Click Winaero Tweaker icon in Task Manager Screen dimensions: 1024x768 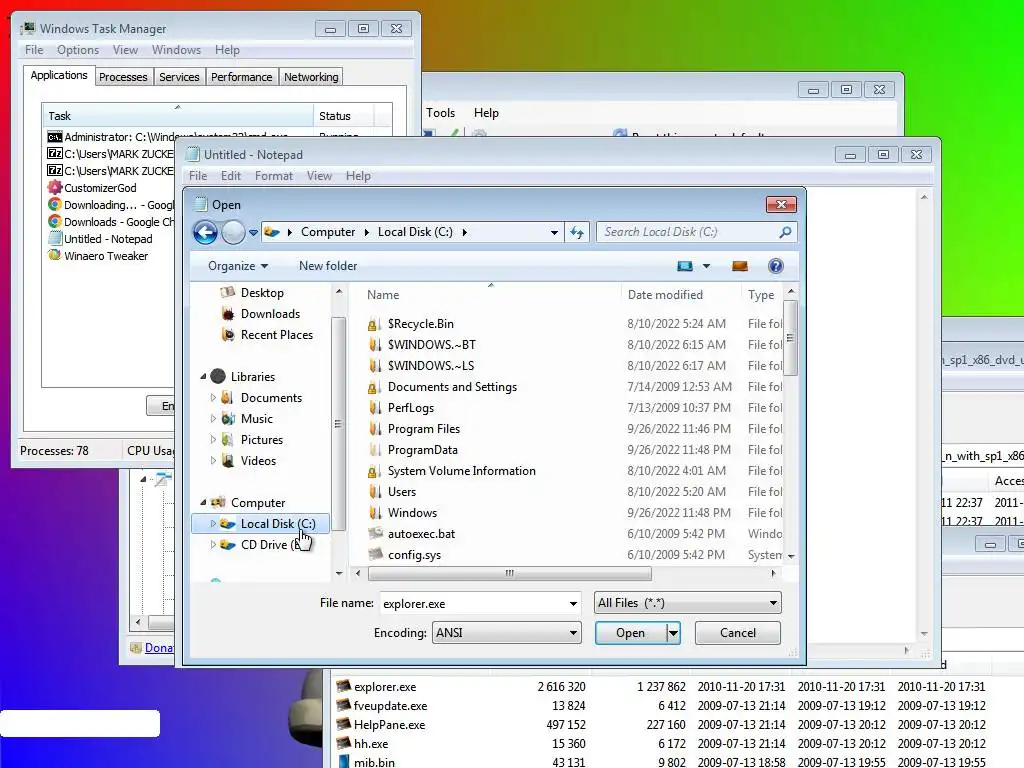pyautogui.click(x=55, y=255)
